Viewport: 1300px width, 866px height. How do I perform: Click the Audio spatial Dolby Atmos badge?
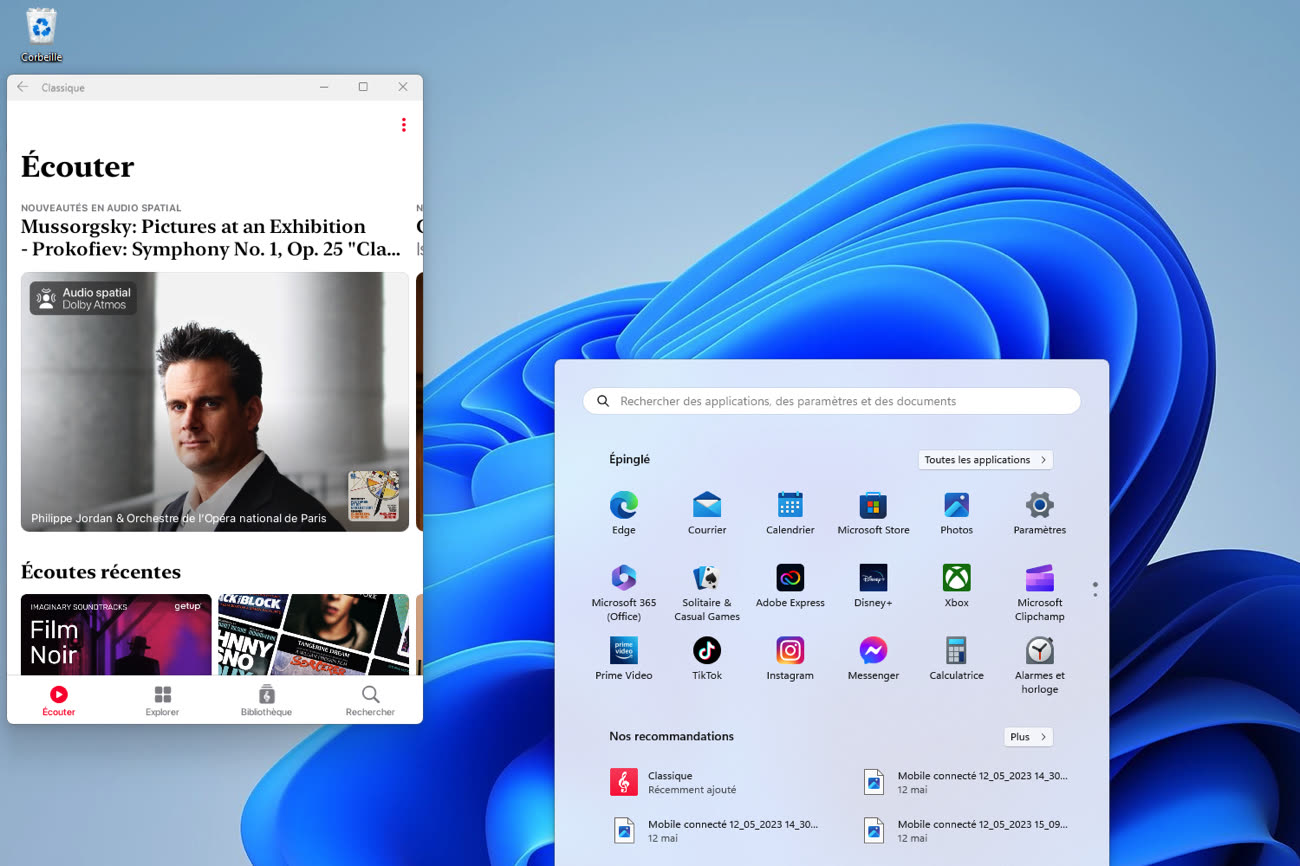tap(83, 298)
